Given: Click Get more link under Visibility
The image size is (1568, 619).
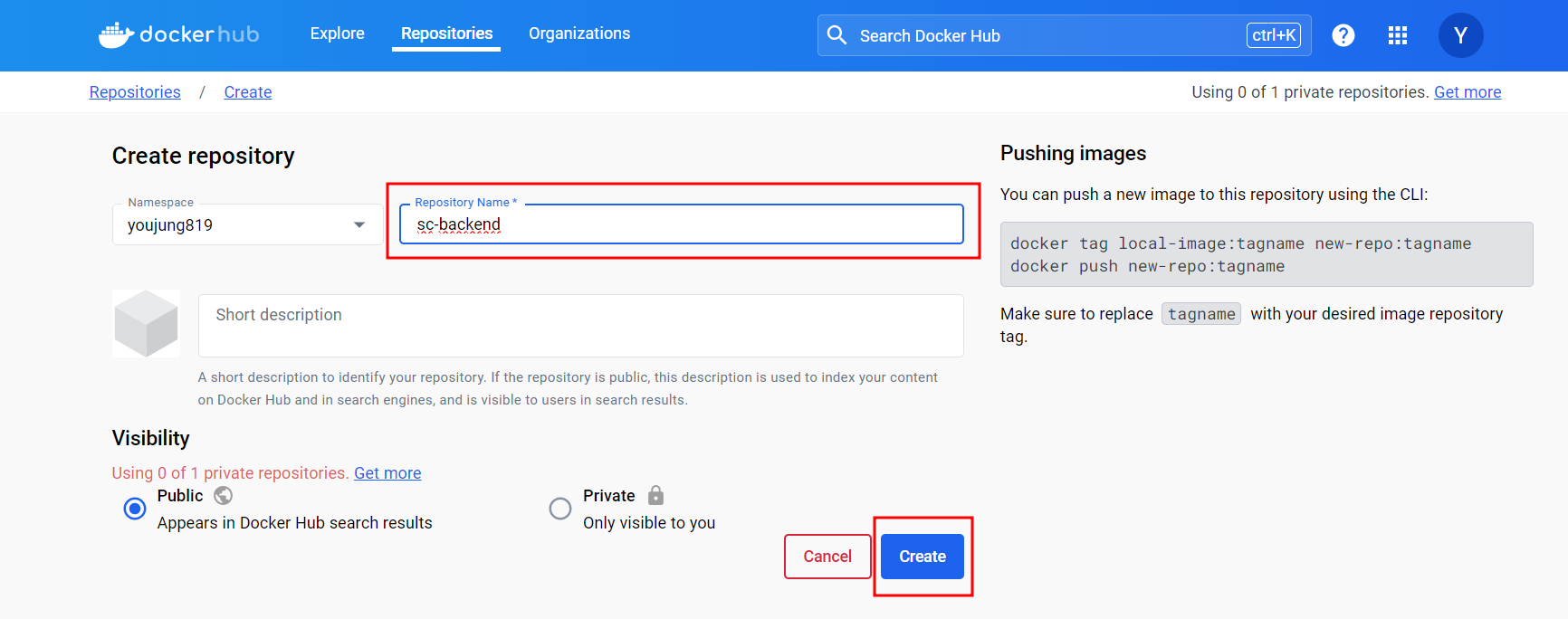Looking at the screenshot, I should (x=387, y=473).
